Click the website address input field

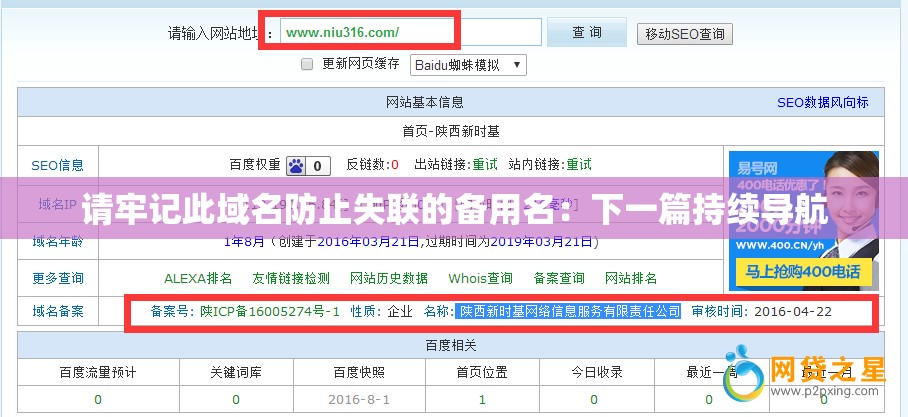411,32
